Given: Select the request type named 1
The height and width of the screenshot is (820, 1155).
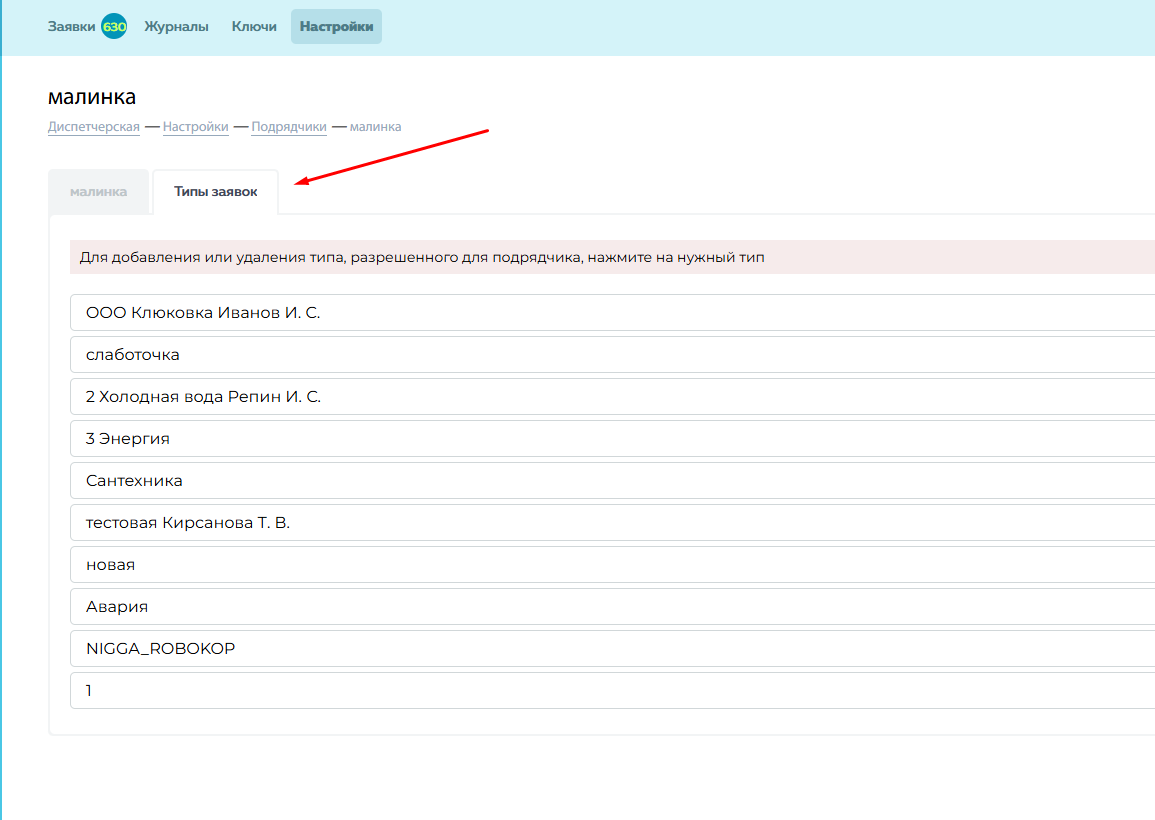Looking at the screenshot, I should [x=610, y=691].
